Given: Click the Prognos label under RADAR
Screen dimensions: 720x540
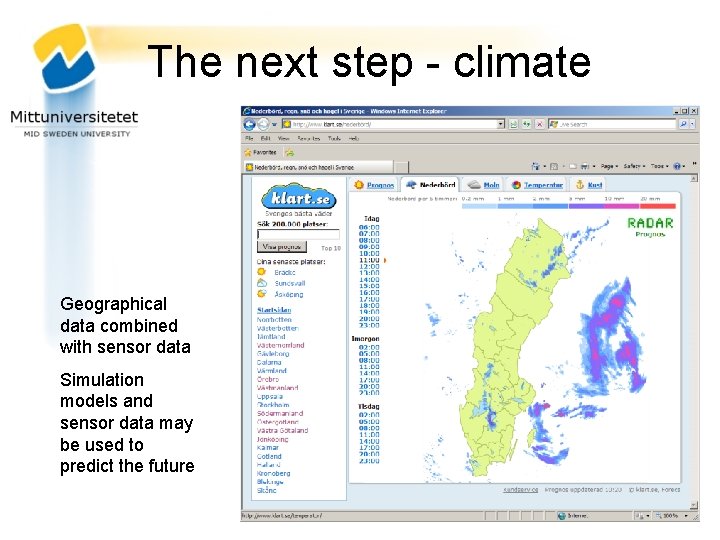Looking at the screenshot, I should point(650,234).
